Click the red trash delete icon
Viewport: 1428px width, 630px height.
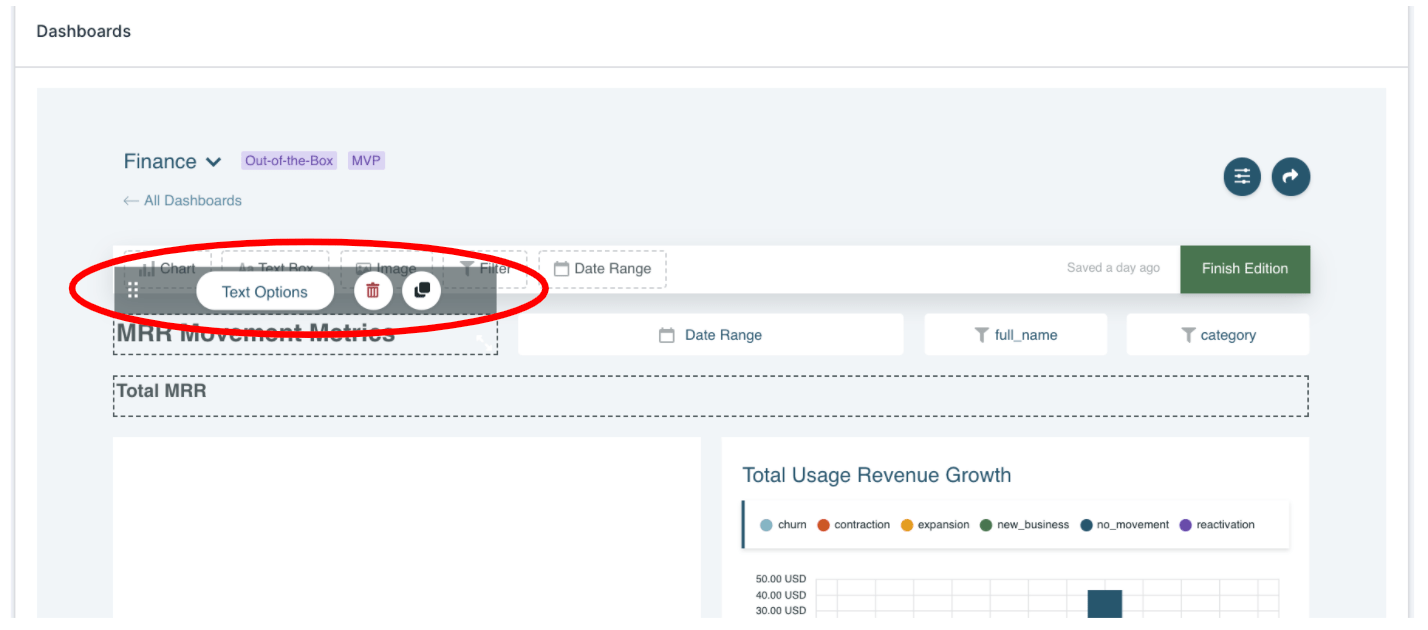click(x=373, y=291)
